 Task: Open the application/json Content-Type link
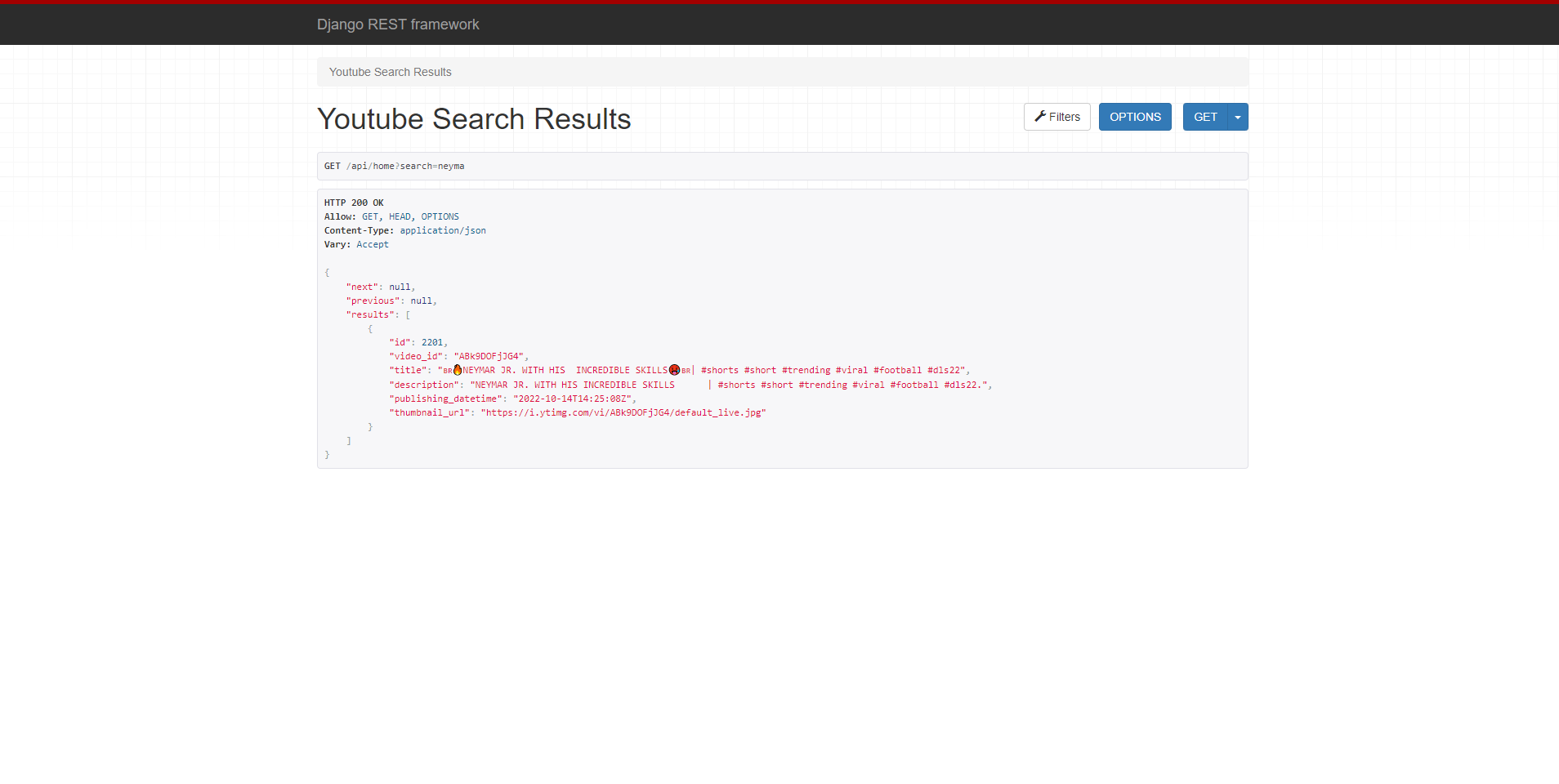tap(442, 230)
